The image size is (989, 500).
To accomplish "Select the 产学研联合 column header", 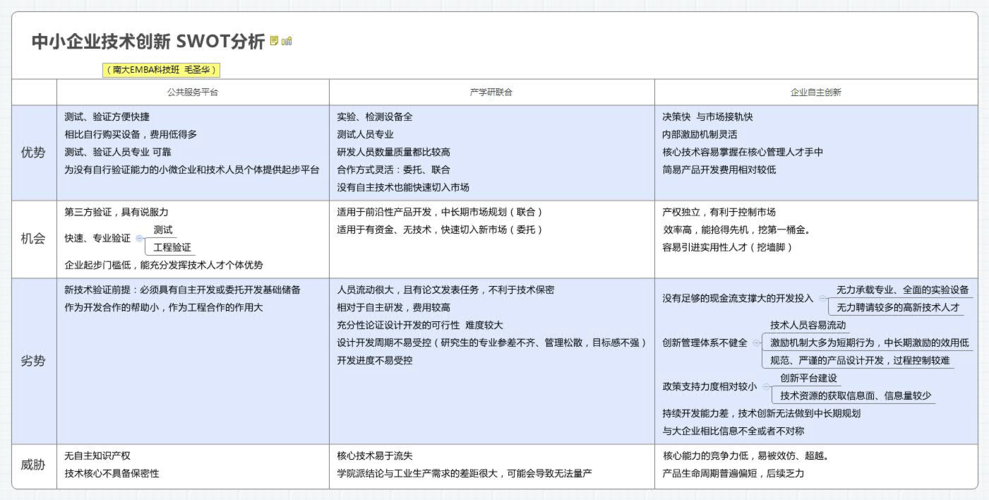I will point(491,92).
